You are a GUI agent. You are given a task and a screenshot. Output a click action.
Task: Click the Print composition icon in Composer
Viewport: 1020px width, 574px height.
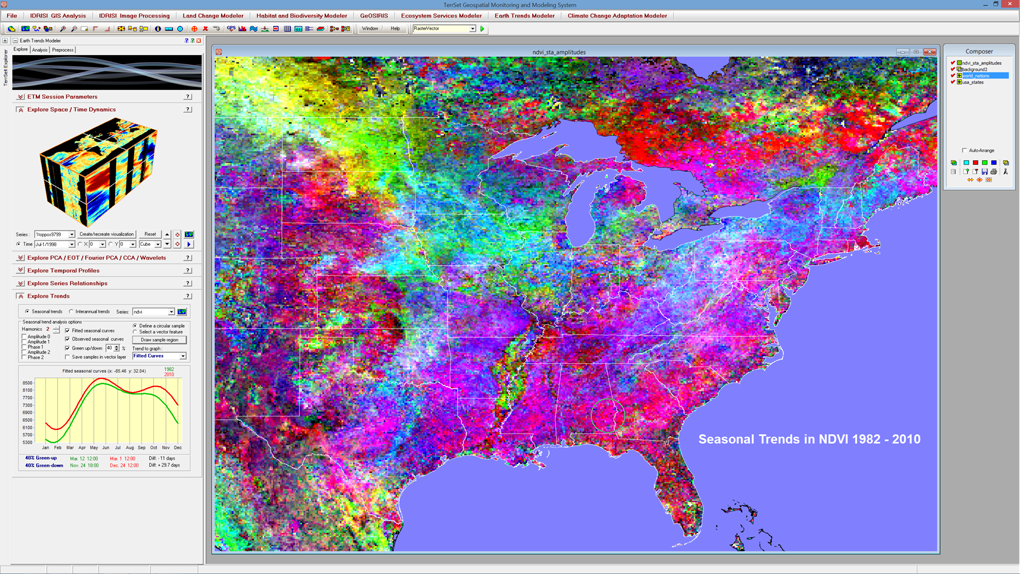[993, 172]
